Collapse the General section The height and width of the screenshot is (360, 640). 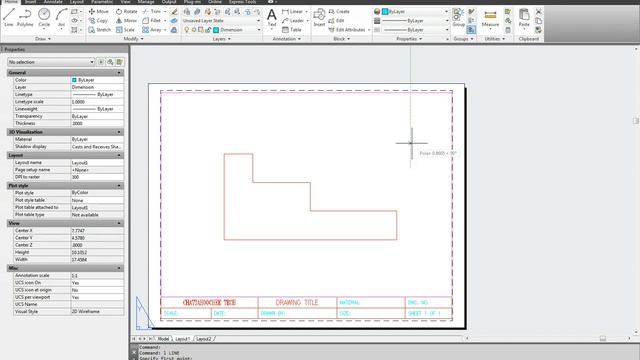point(119,73)
